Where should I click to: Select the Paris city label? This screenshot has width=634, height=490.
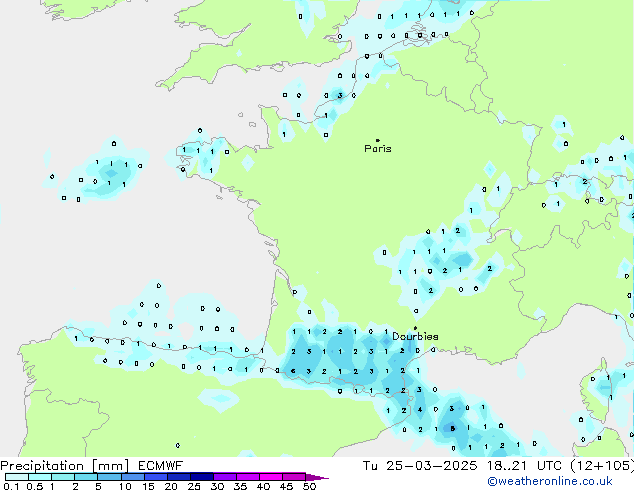378,149
